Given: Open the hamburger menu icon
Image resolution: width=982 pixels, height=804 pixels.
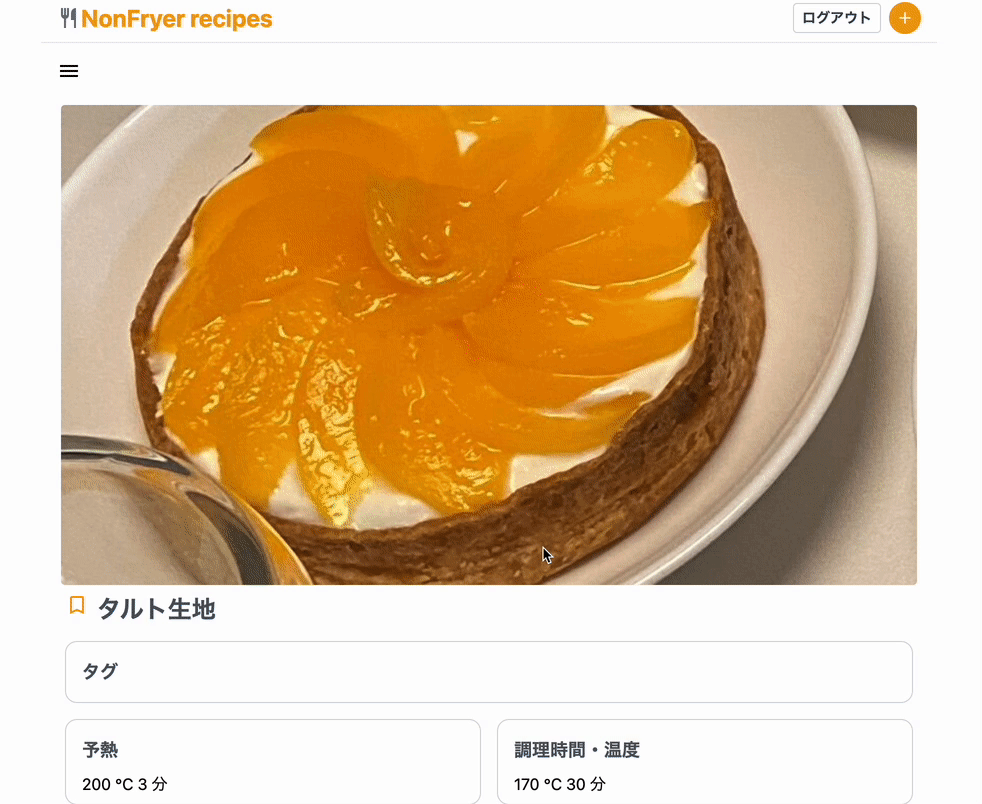Looking at the screenshot, I should 69,71.
